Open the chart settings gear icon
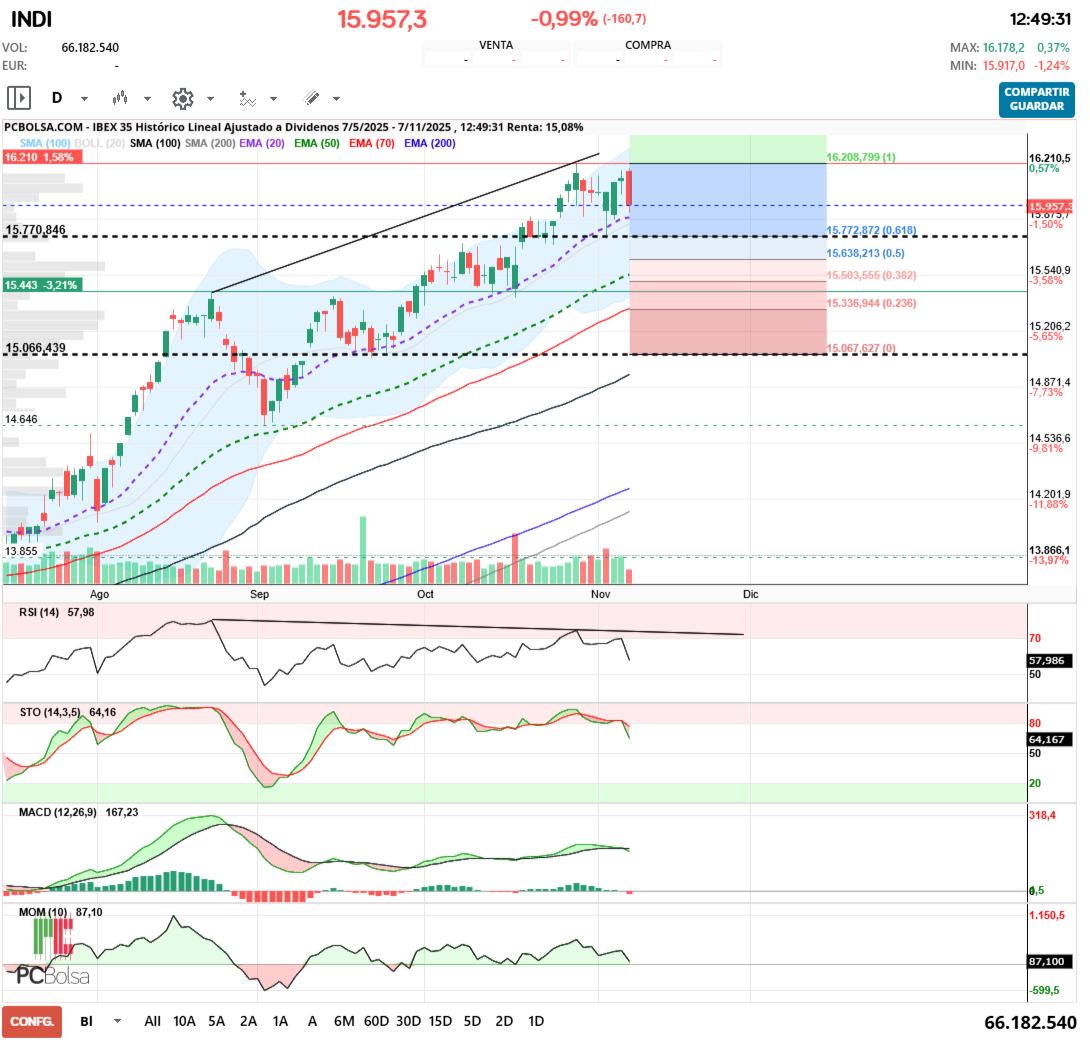The width and height of the screenshot is (1090, 1043). pyautogui.click(x=182, y=98)
